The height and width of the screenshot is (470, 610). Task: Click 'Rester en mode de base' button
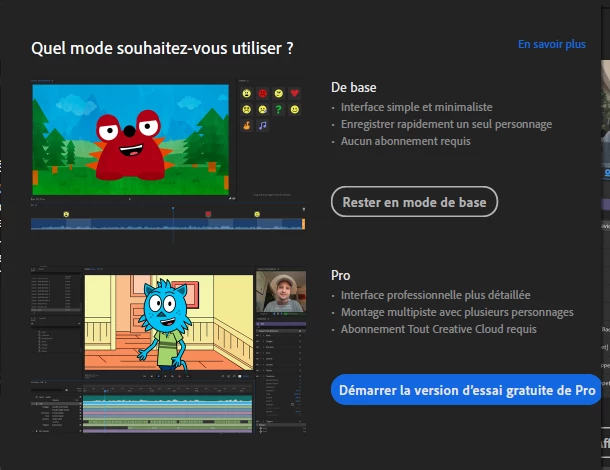[x=414, y=202]
